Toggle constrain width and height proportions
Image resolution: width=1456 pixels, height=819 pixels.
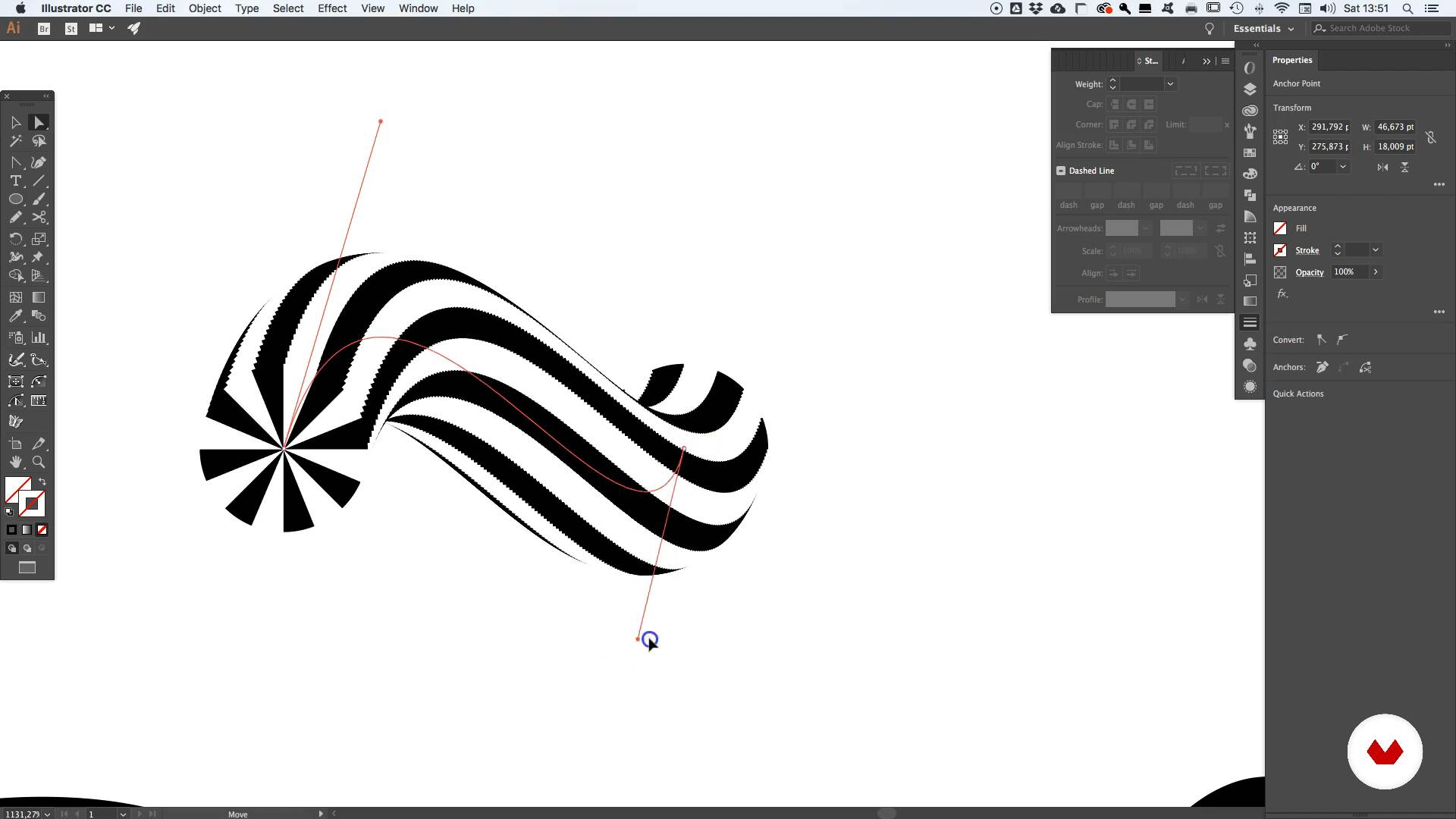pos(1430,137)
